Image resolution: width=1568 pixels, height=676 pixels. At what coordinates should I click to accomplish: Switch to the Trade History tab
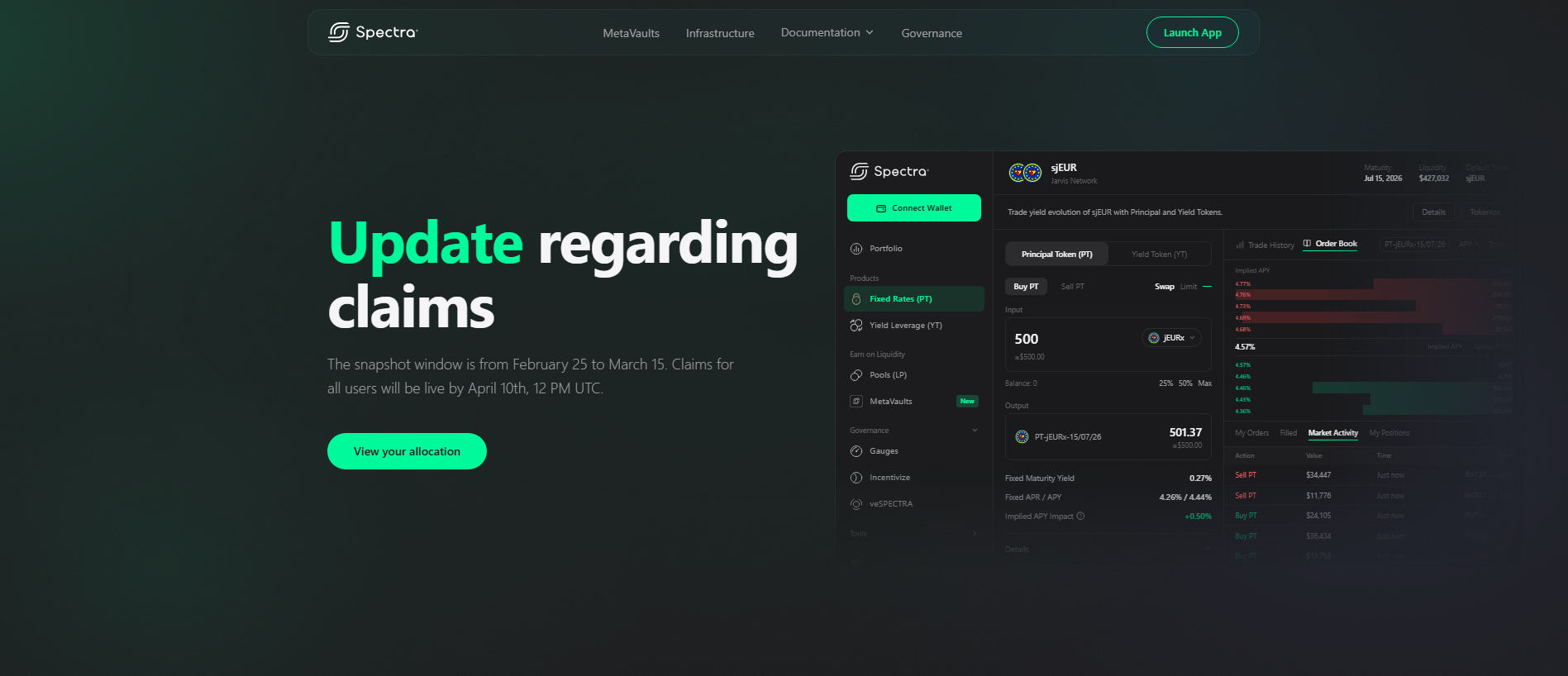[x=1265, y=245]
